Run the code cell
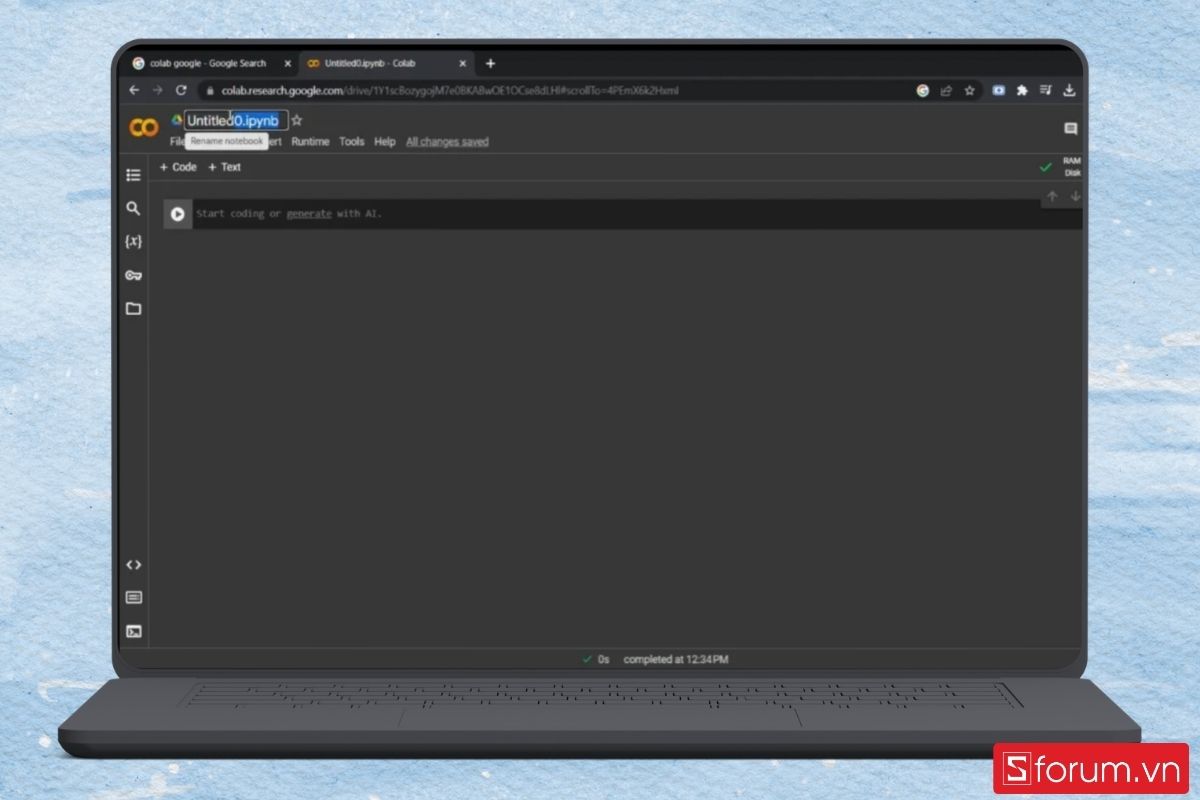Viewport: 1200px width, 800px height. point(177,214)
